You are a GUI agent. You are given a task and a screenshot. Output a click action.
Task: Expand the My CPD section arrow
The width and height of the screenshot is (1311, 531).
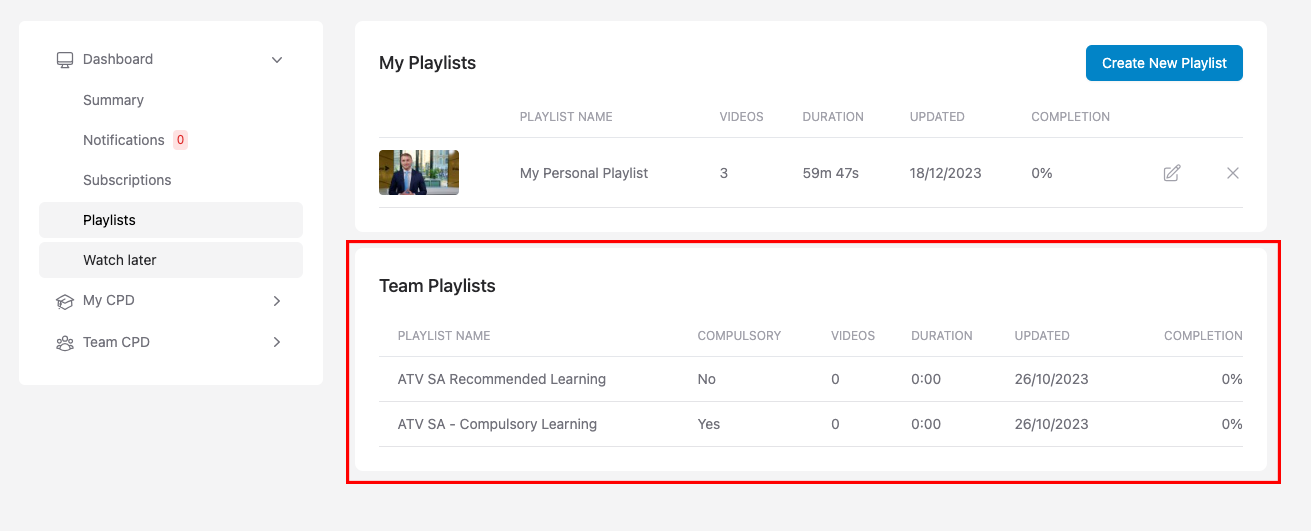pos(277,301)
